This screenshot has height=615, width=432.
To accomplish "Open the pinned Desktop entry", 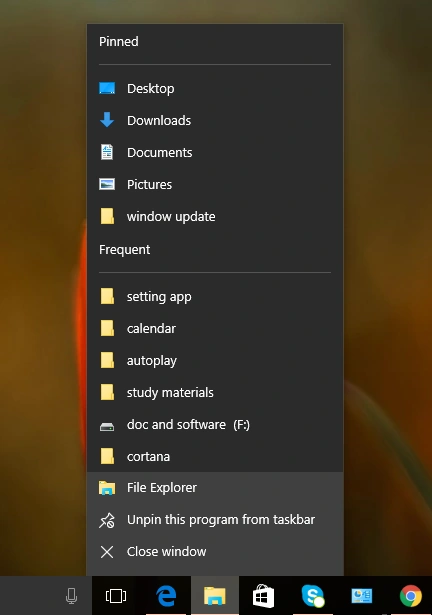I will (215, 89).
